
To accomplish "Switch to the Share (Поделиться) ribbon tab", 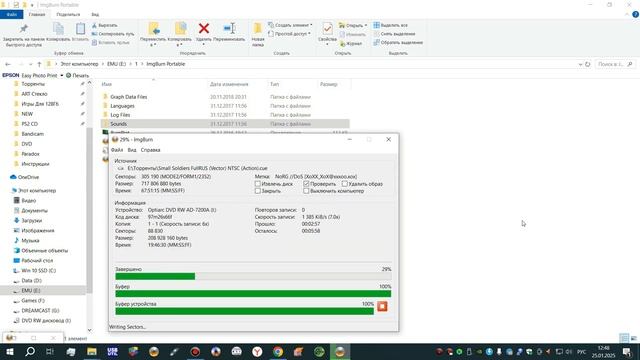I will [68, 14].
